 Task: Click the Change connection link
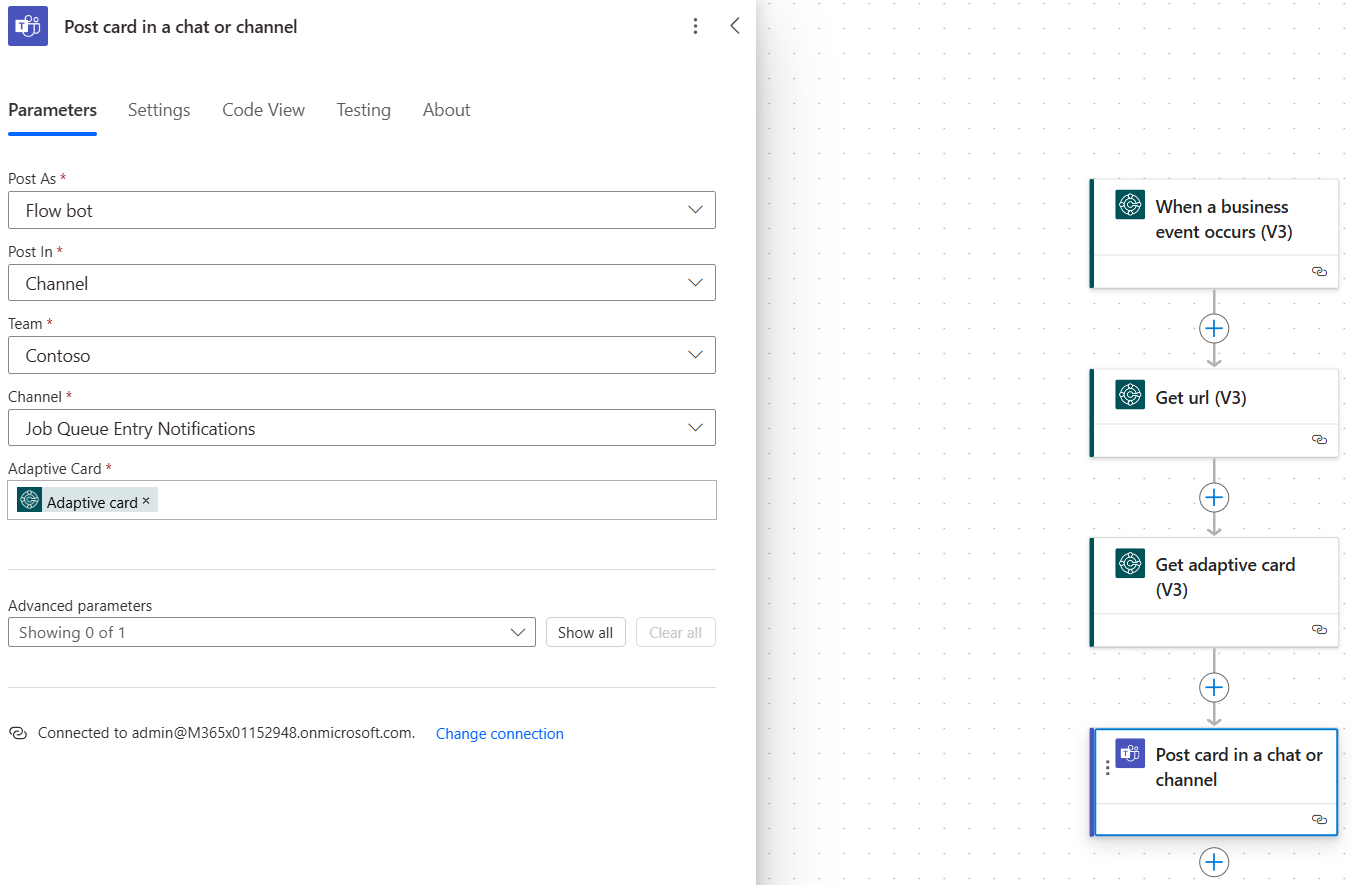(x=500, y=734)
